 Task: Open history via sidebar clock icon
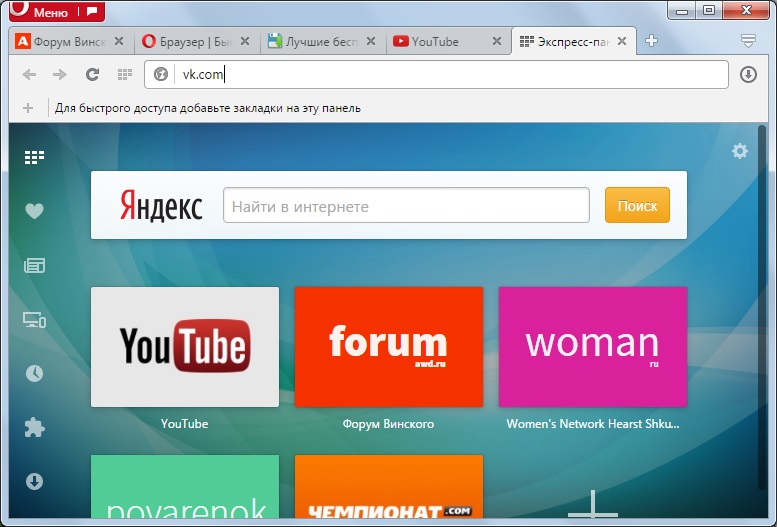(x=34, y=373)
